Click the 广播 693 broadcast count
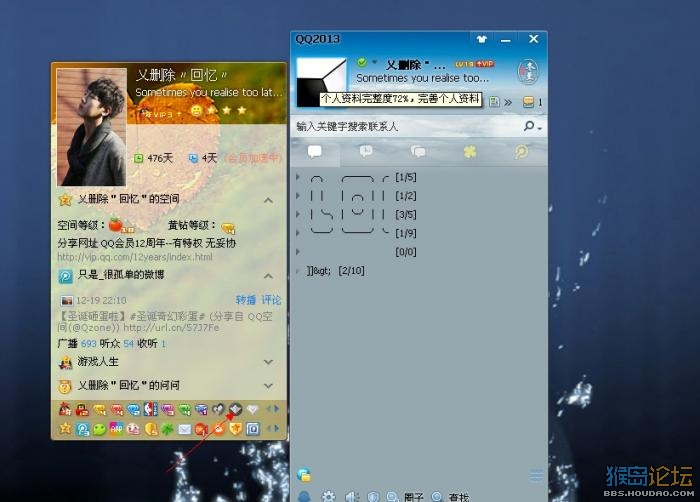The image size is (700, 502). [77, 343]
